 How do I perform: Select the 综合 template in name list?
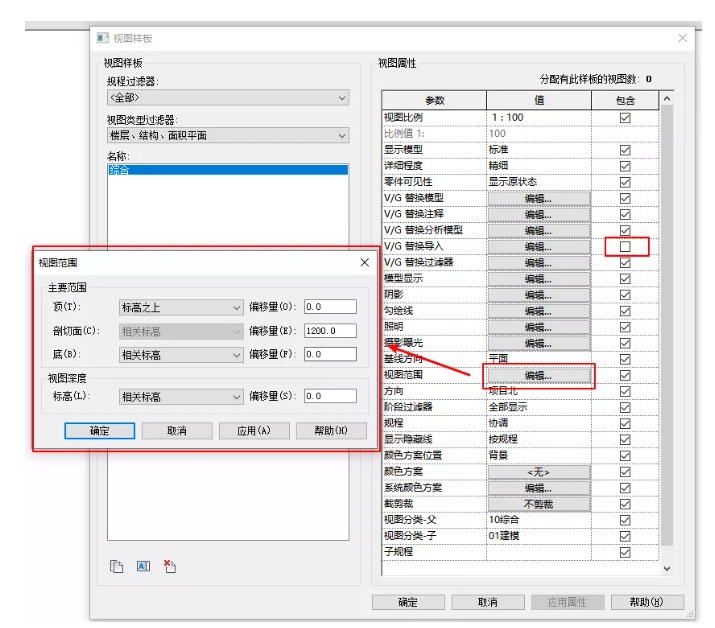228,170
